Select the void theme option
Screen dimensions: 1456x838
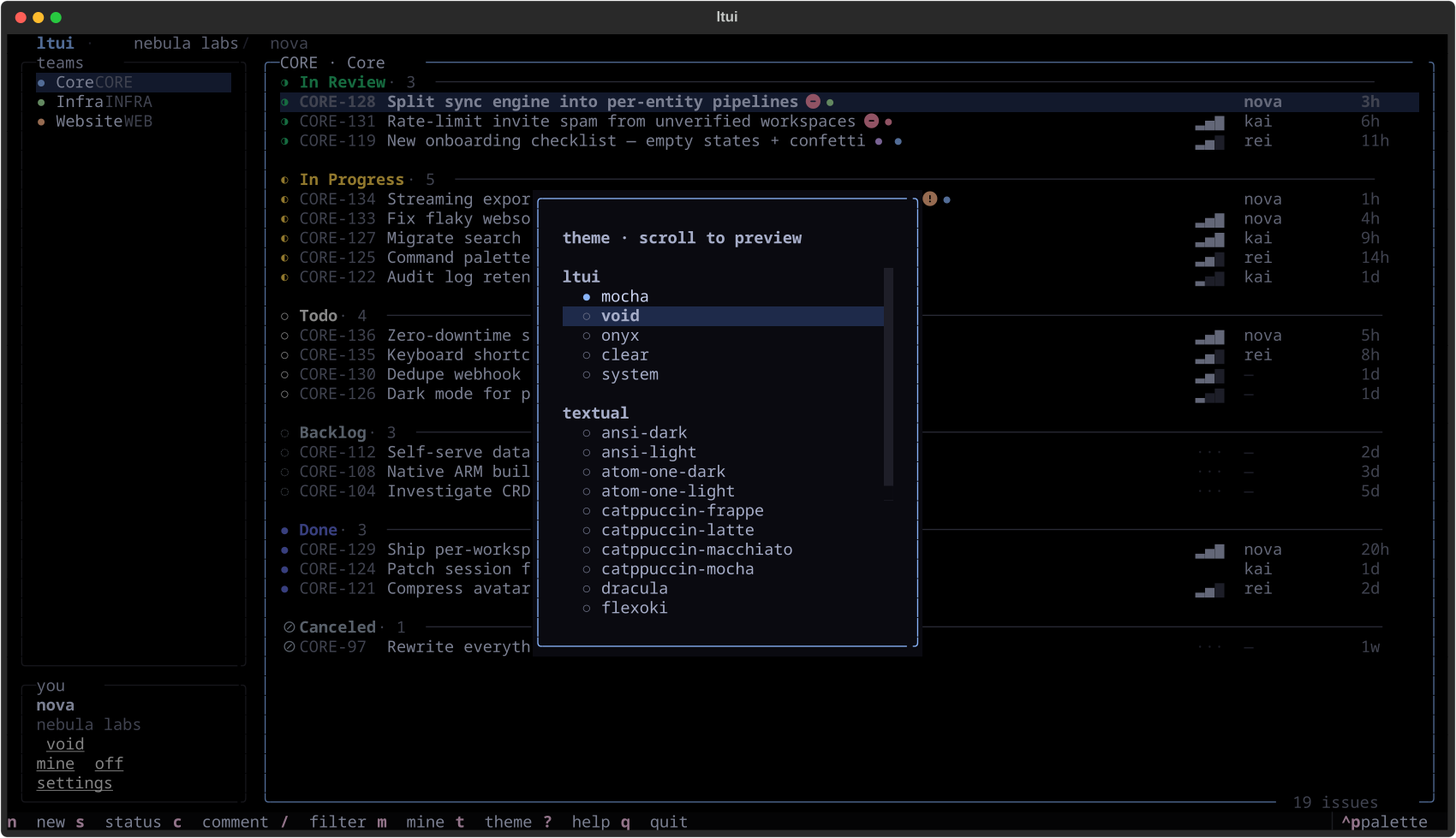[723, 316]
